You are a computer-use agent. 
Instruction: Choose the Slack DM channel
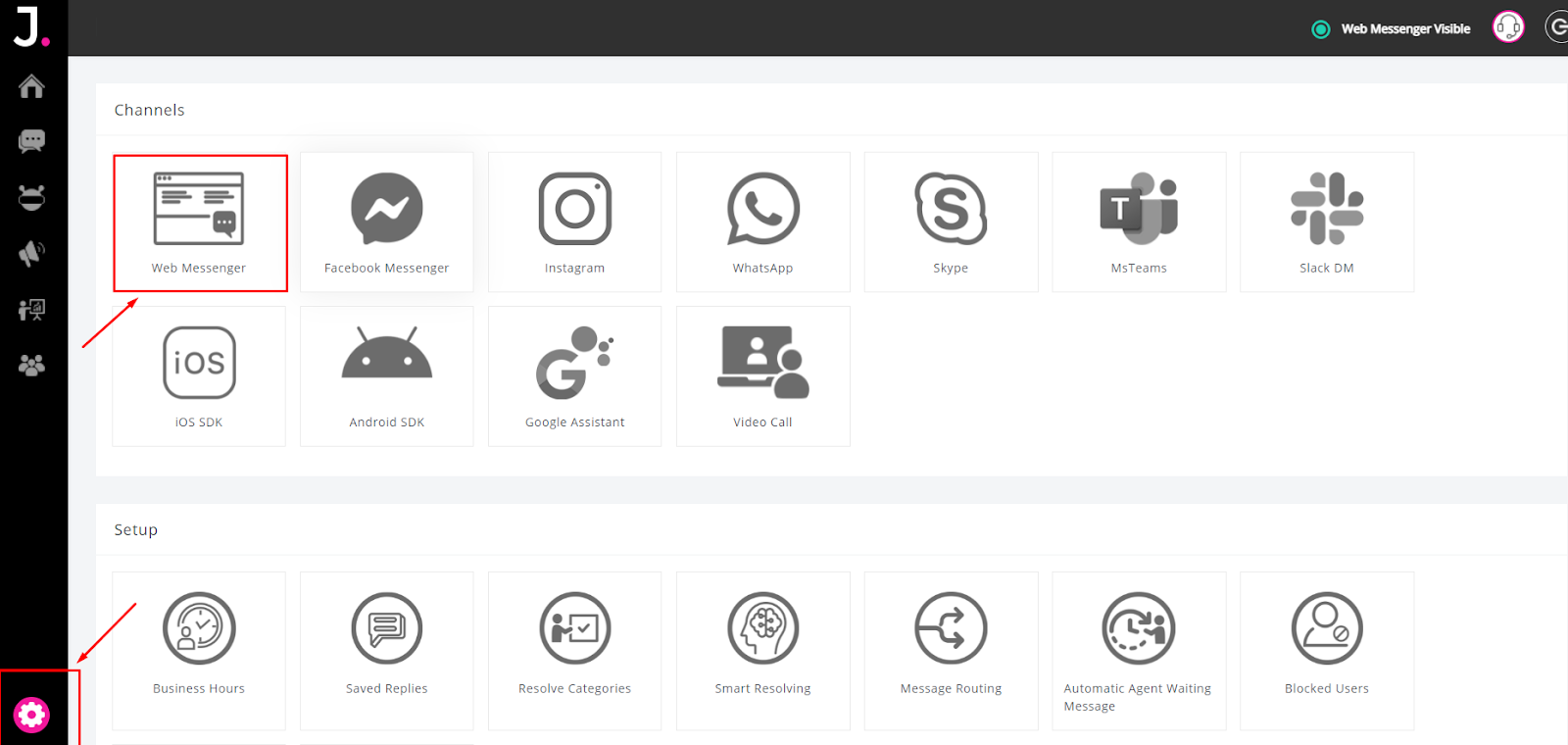pyautogui.click(x=1327, y=223)
